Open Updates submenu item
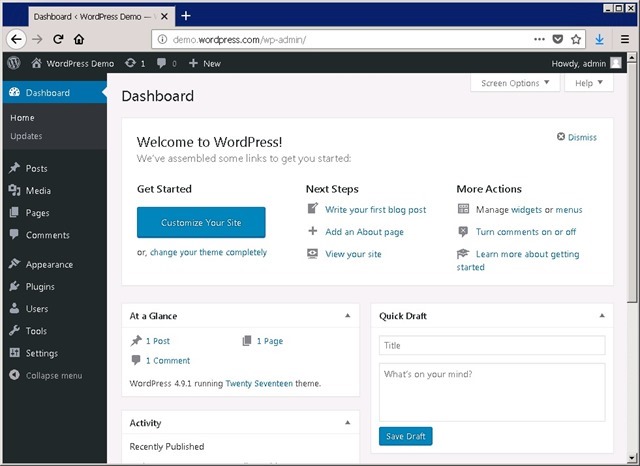Screen dimensions: 640x466 point(26,136)
